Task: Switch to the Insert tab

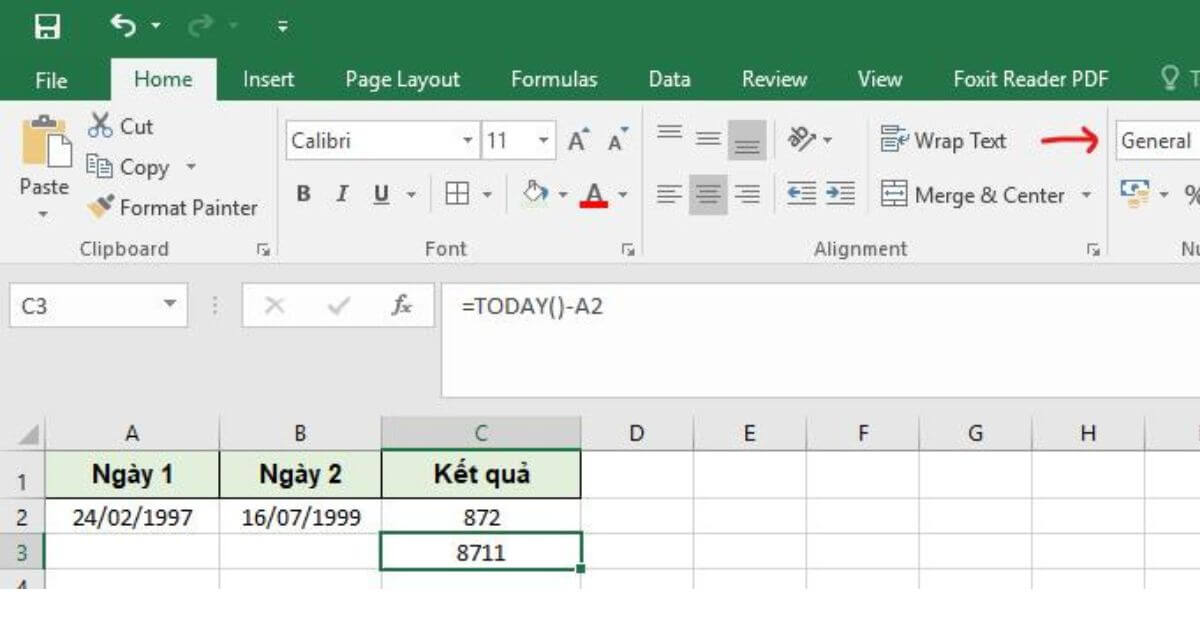Action: click(x=269, y=80)
